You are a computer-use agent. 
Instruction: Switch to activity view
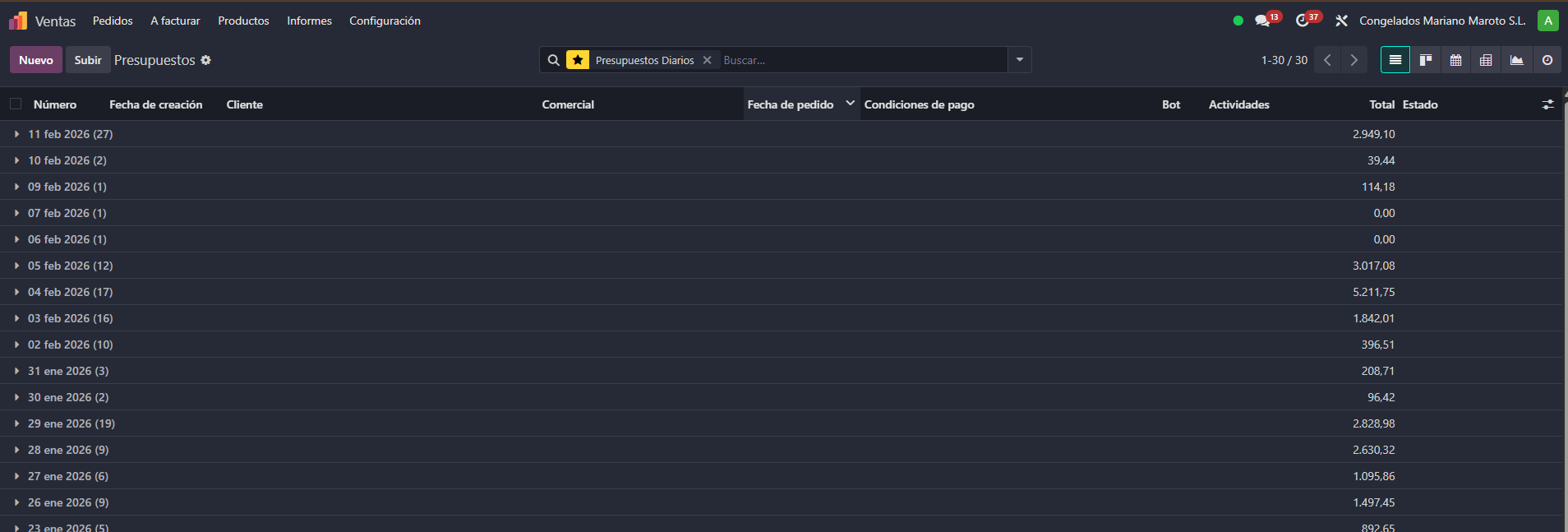pos(1547,60)
